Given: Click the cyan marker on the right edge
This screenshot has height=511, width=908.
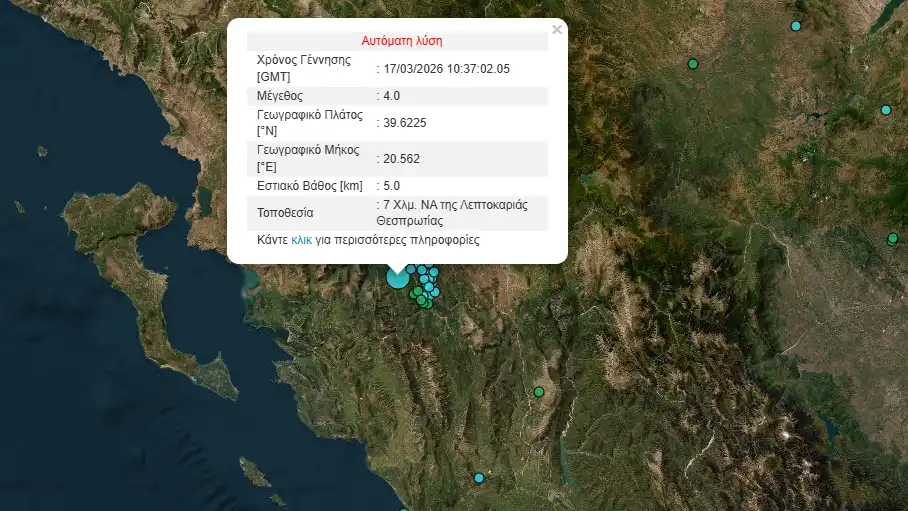Looking at the screenshot, I should [x=885, y=110].
